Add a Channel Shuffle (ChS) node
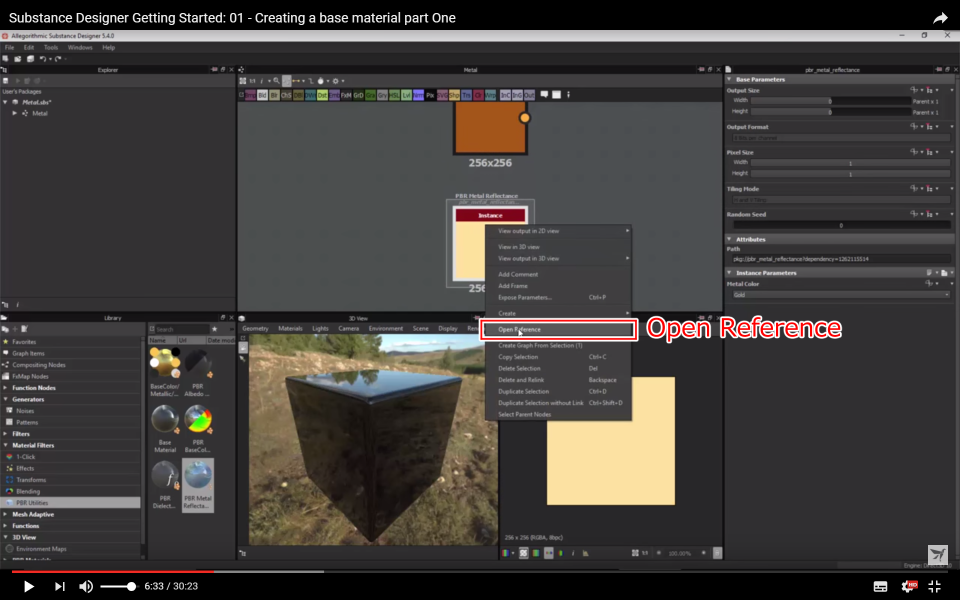Viewport: 960px width, 600px height. pyautogui.click(x=286, y=95)
